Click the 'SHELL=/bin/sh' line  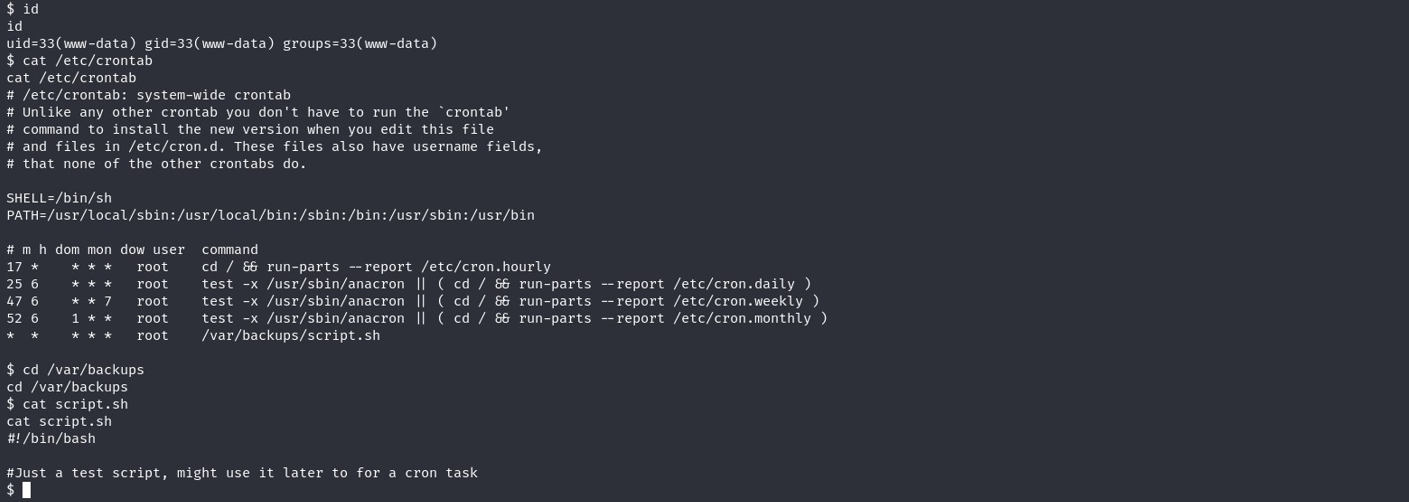(59, 198)
